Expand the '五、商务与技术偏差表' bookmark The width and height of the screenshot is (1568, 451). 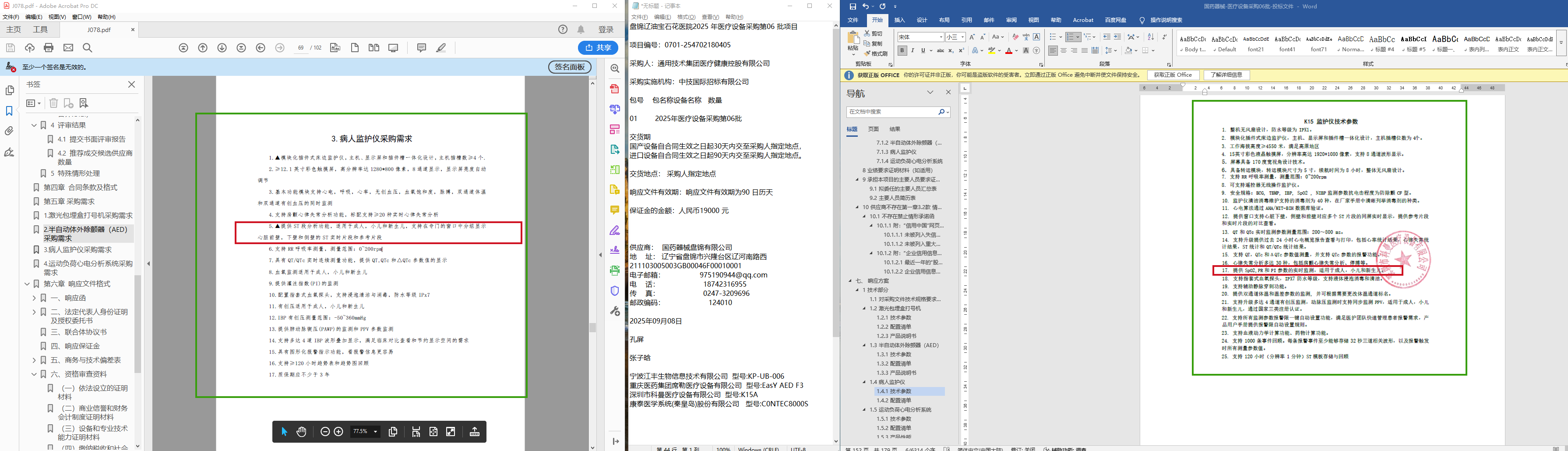(34, 360)
